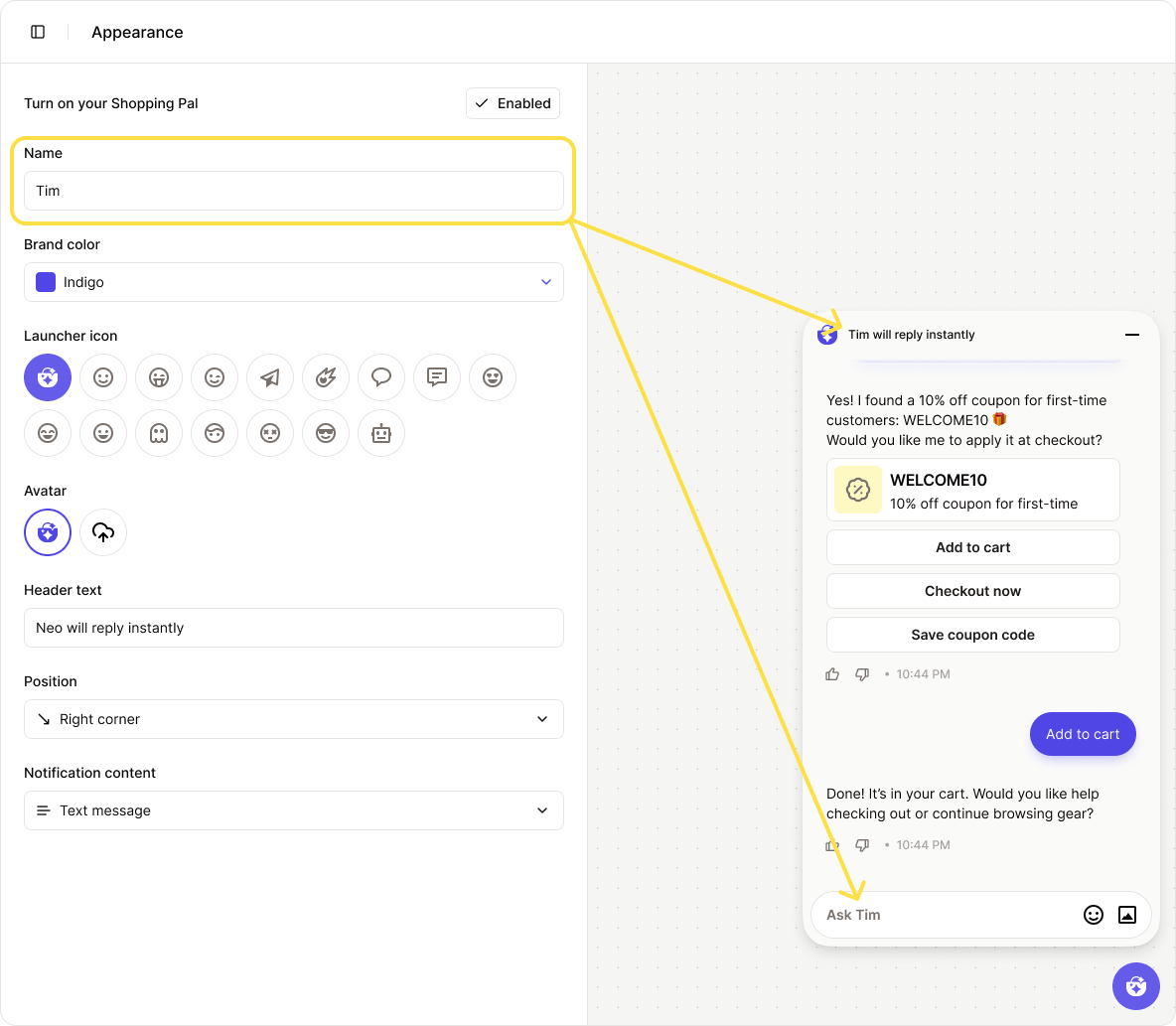Open the Brand color Indigo dropdown
The height and width of the screenshot is (1026, 1176).
pyautogui.click(x=294, y=282)
